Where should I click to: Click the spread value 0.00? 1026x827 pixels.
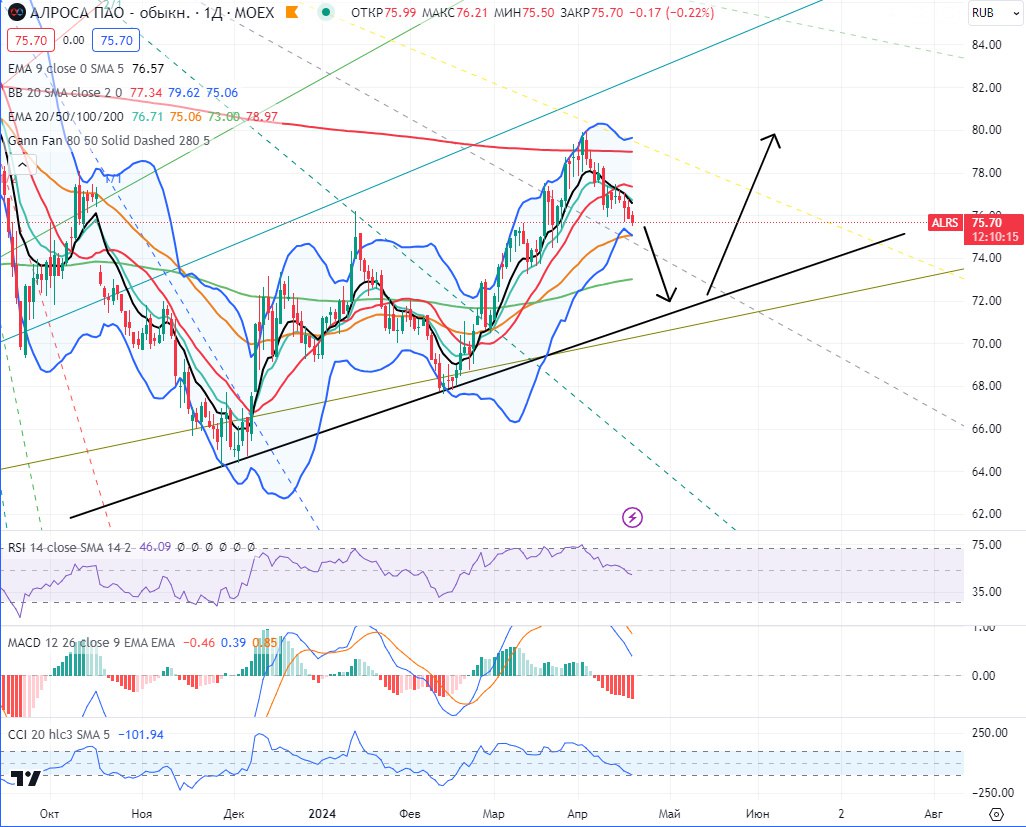point(74,41)
